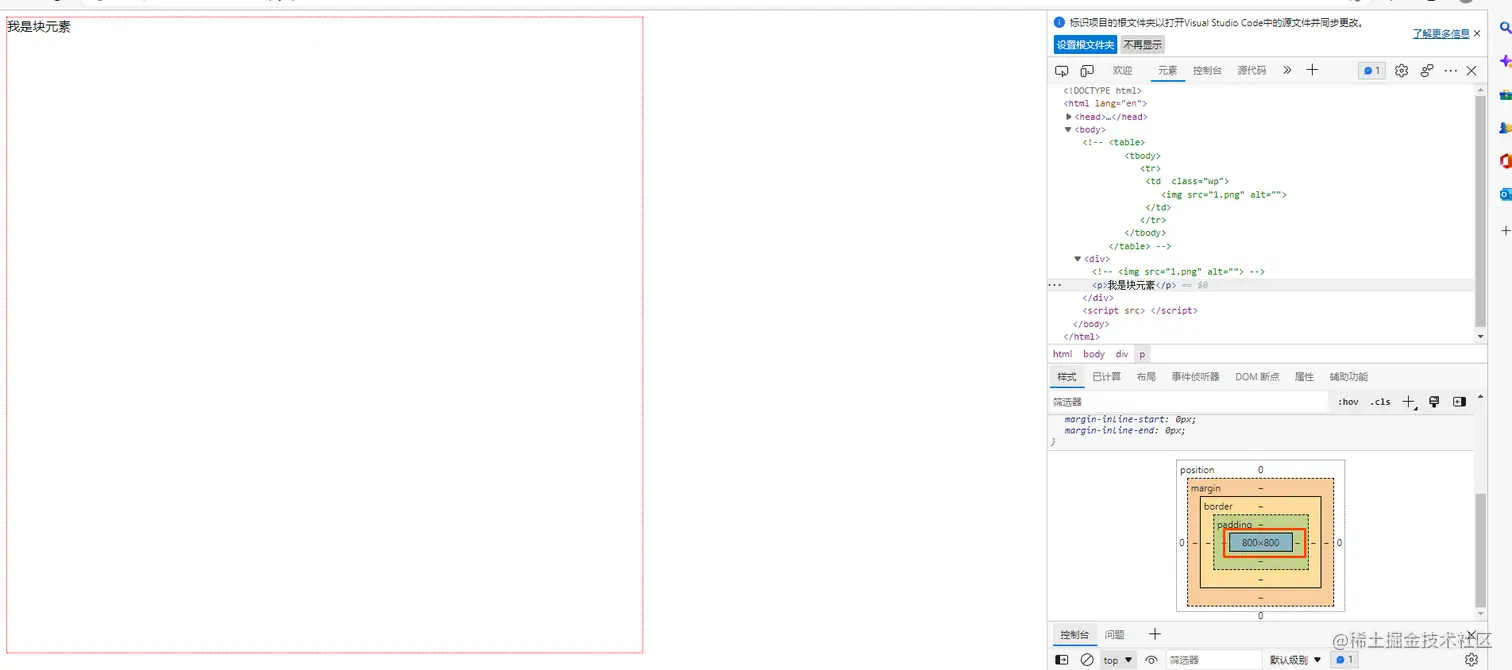The image size is (1512, 670).
Task: Open console settings gear icon
Action: tap(1471, 660)
